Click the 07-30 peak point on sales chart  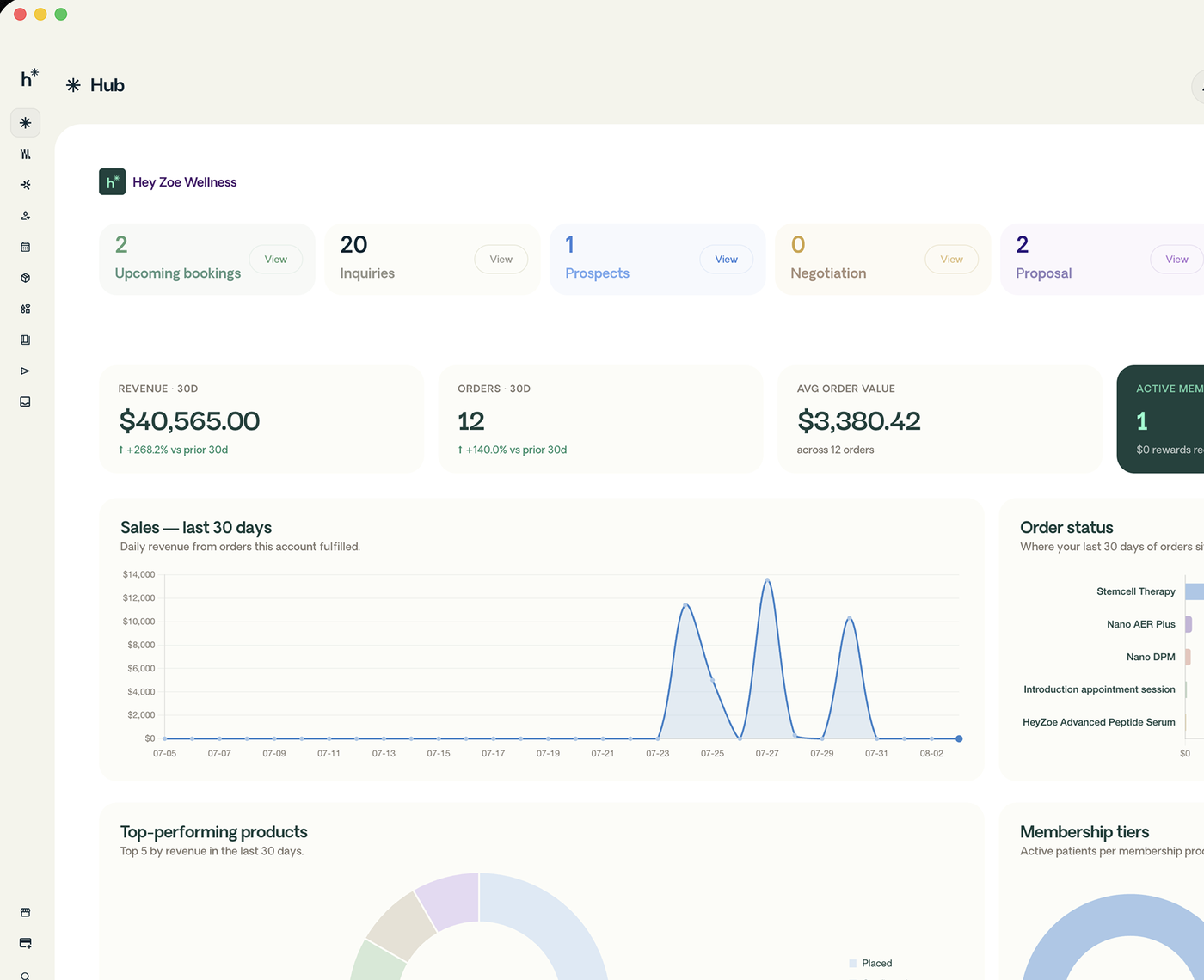pyautogui.click(x=850, y=618)
